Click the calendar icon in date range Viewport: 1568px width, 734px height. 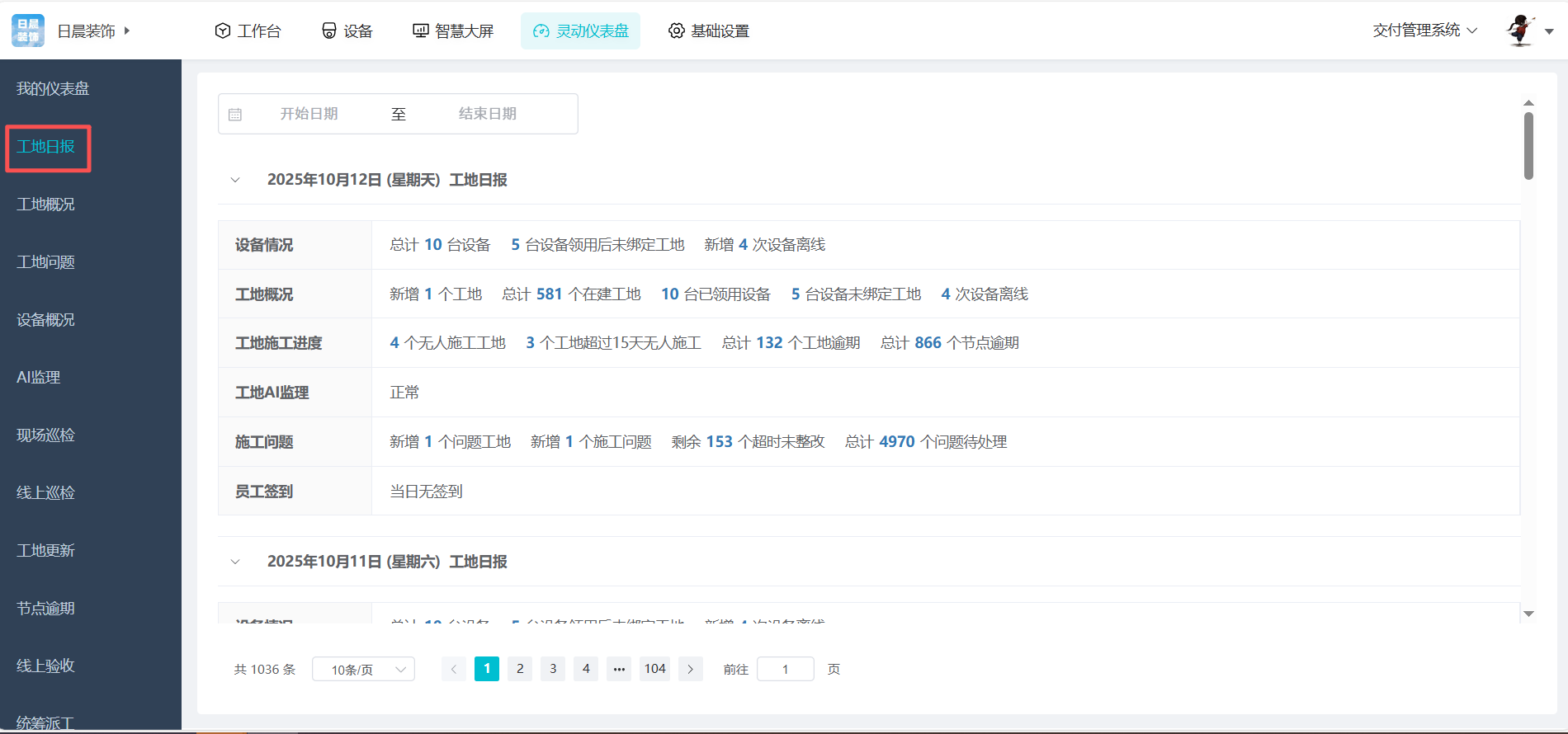point(235,115)
